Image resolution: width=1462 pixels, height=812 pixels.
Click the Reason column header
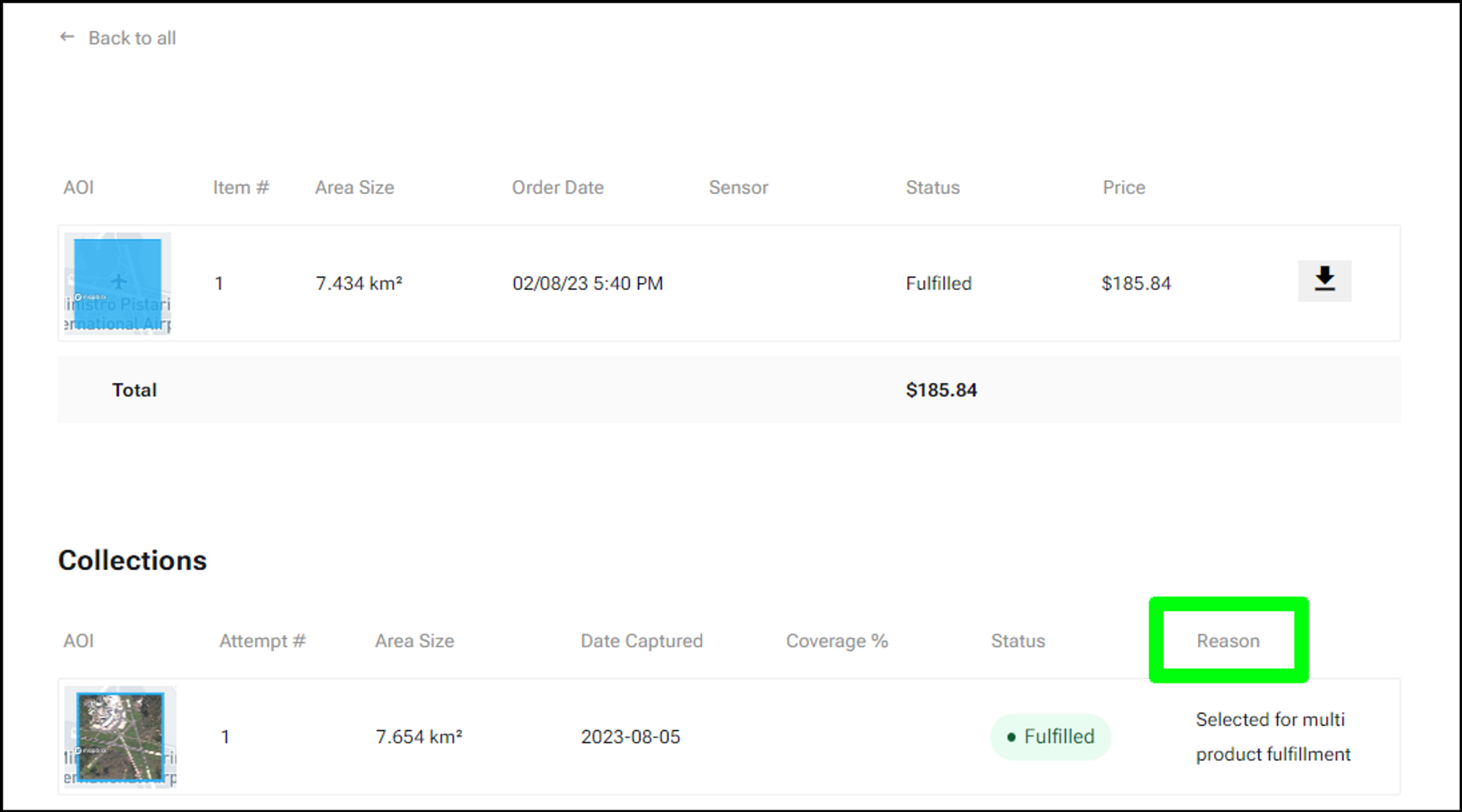(1228, 641)
